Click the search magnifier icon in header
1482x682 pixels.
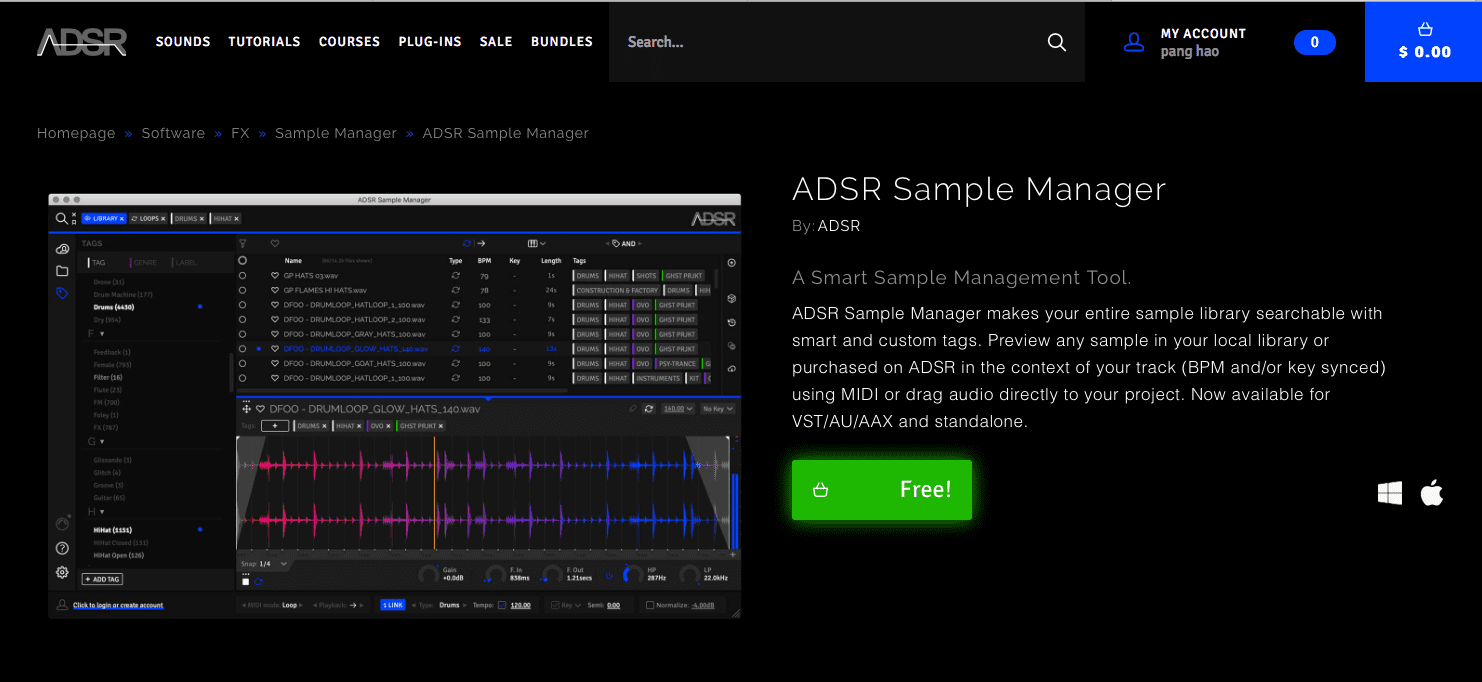1056,42
